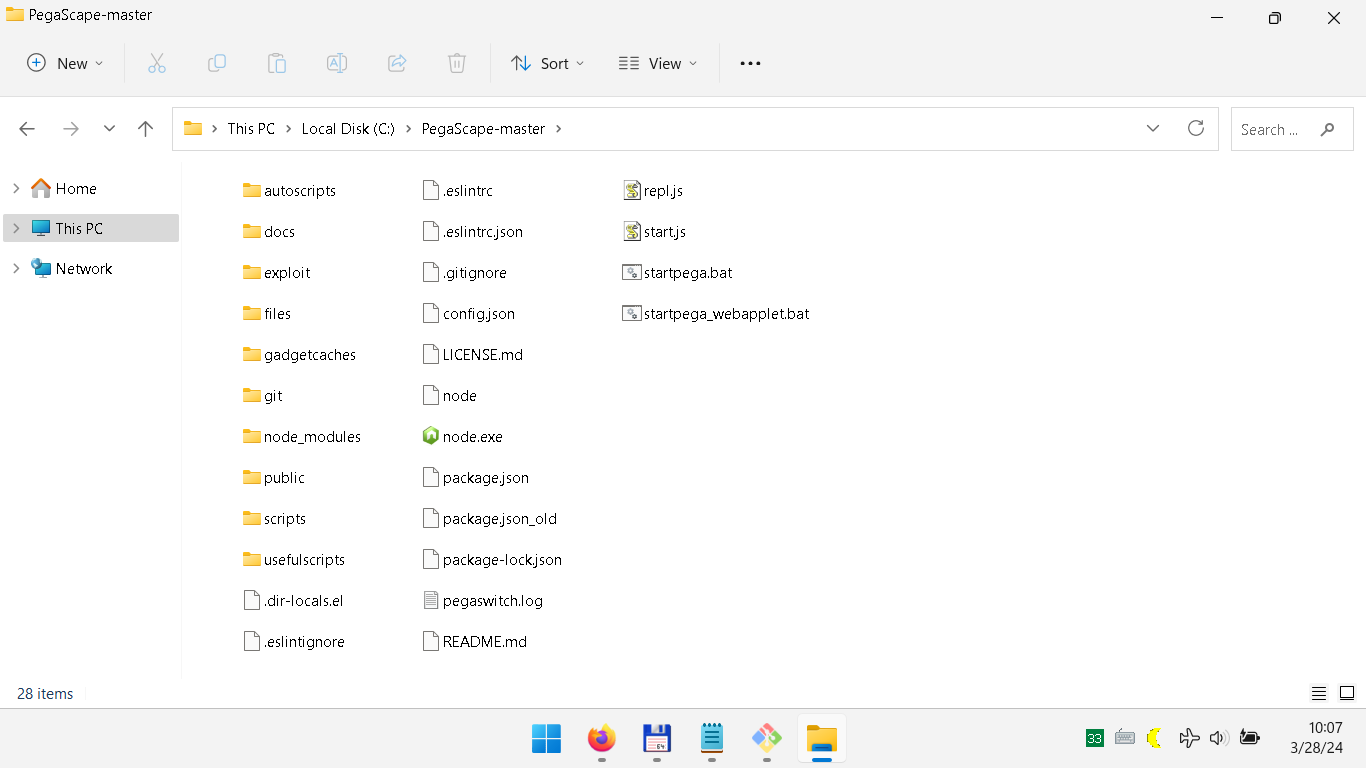Select the node_modules folder
1366x768 pixels.
click(x=302, y=436)
